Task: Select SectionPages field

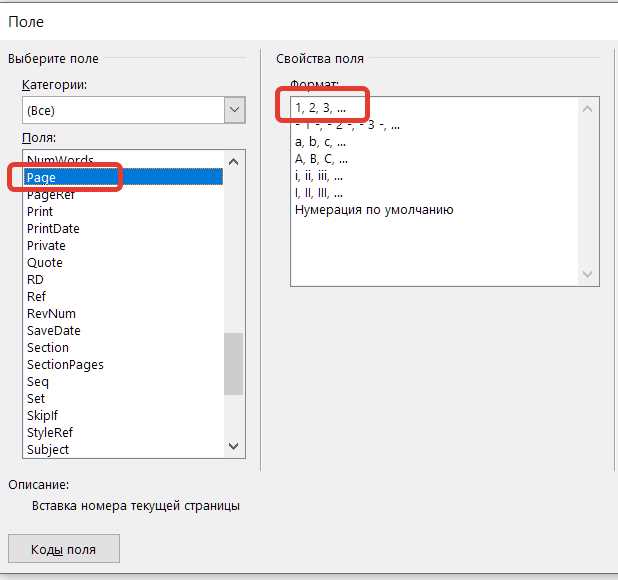Action: pos(123,364)
